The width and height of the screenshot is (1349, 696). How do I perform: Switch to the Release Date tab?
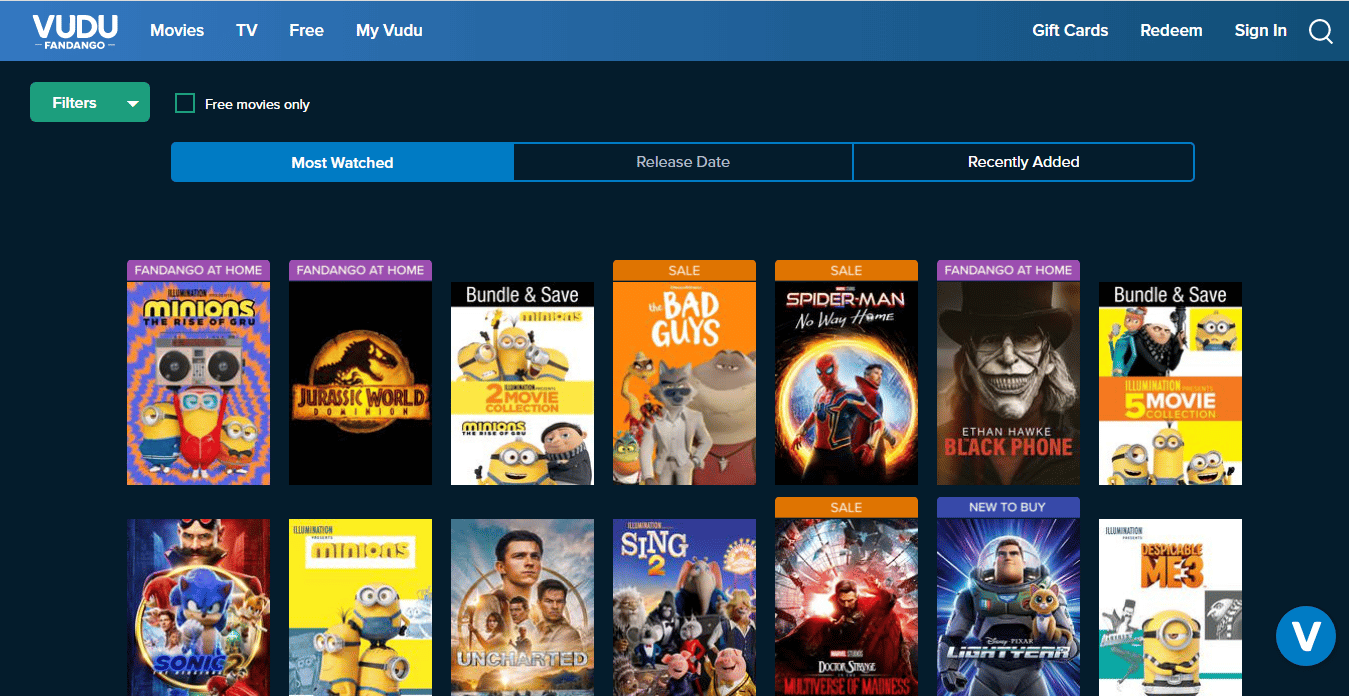coord(683,162)
